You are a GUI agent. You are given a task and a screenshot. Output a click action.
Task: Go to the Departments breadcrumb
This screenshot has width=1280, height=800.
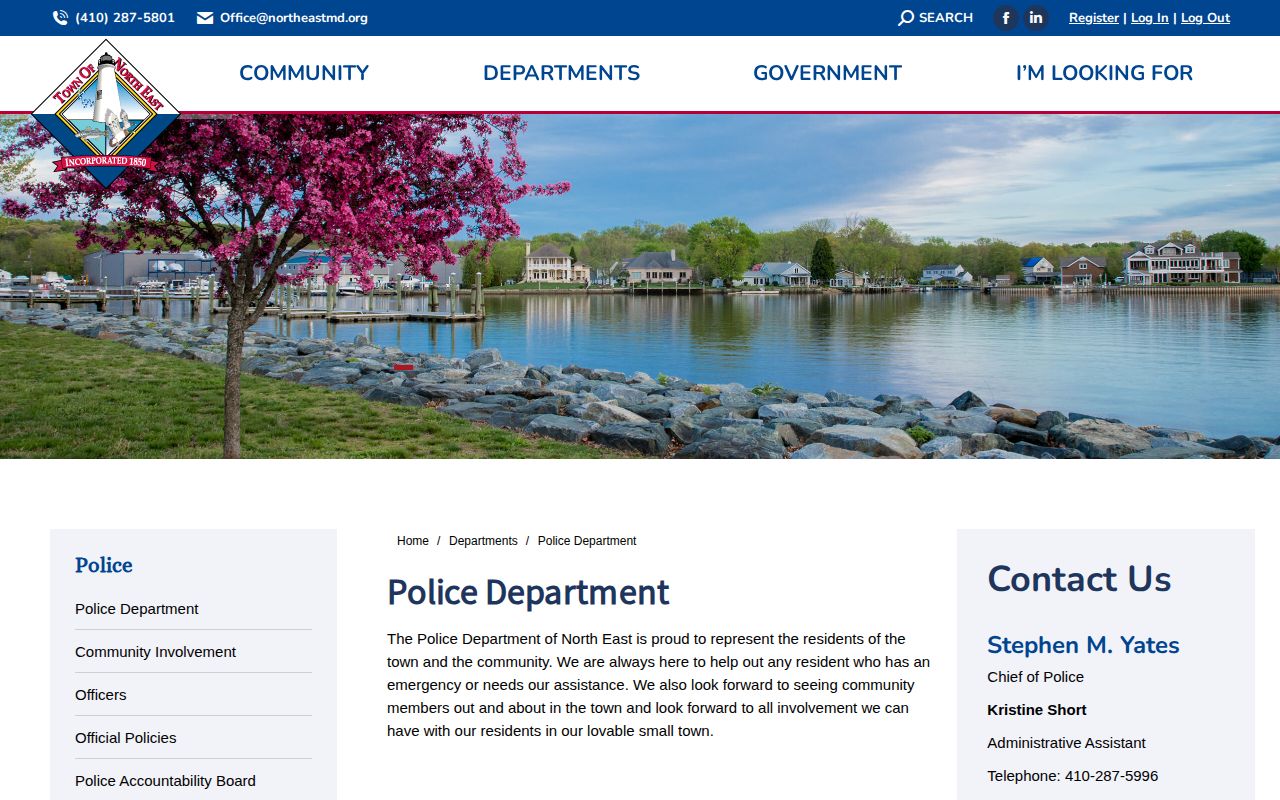(483, 541)
